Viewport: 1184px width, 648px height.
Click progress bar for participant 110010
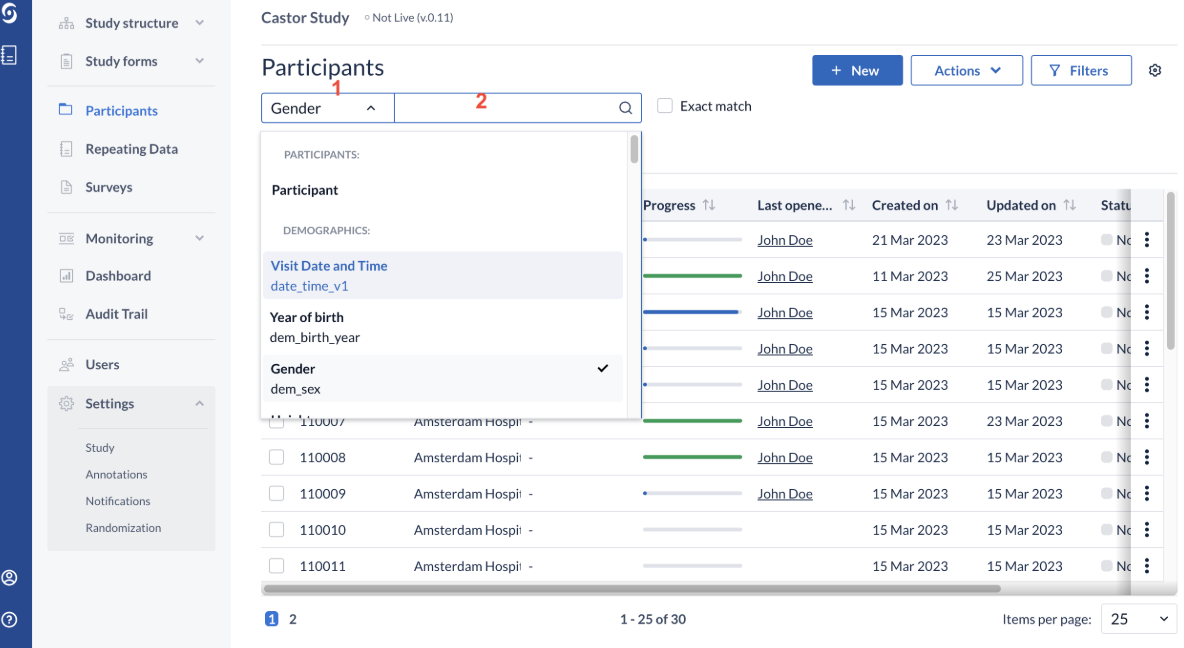692,529
